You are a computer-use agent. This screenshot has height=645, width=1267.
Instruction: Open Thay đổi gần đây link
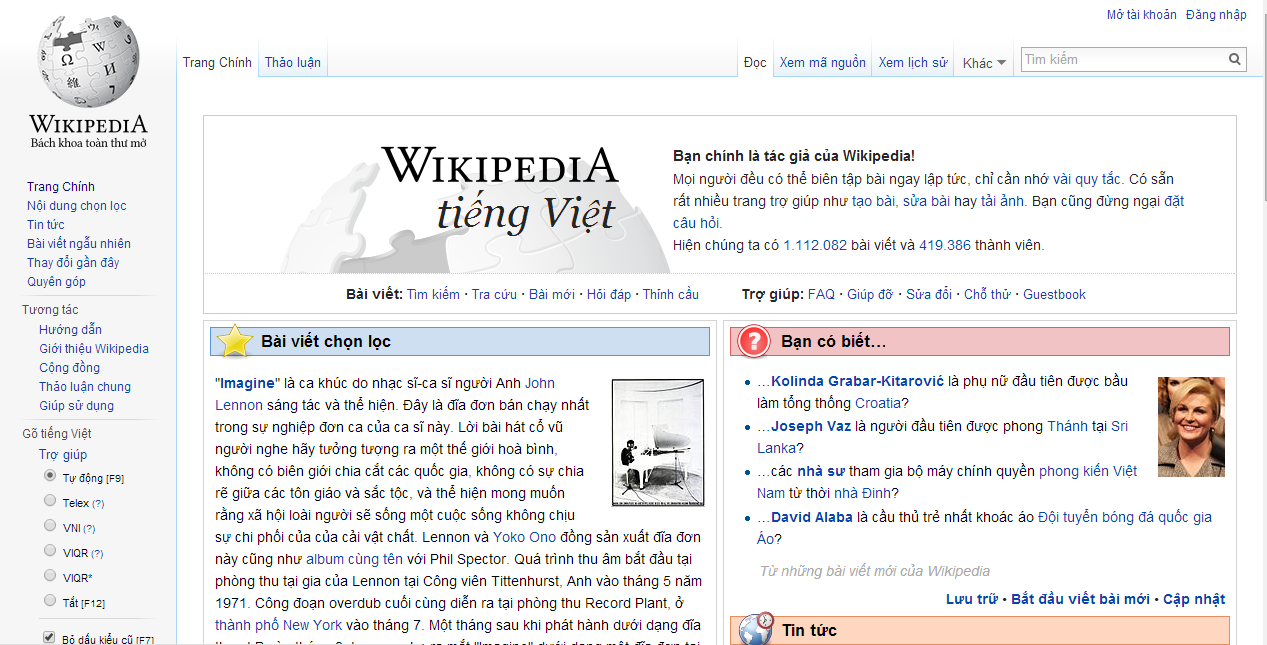[x=73, y=263]
